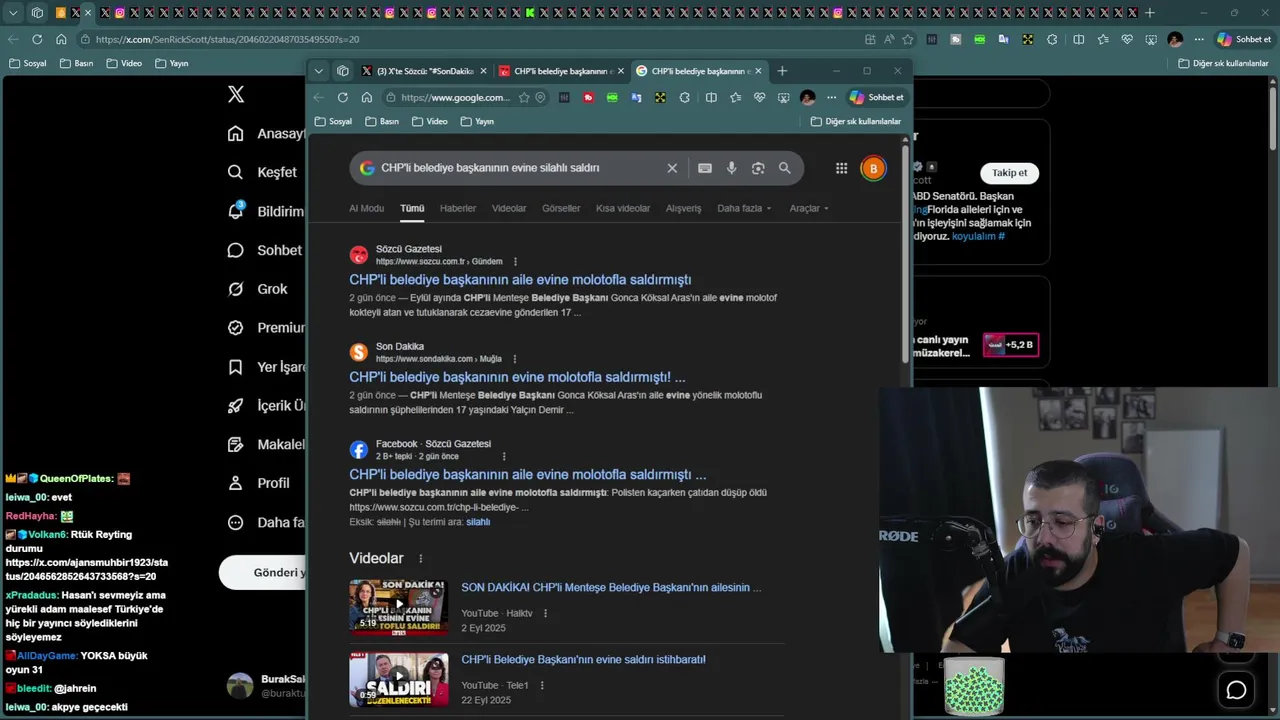Open options dots for Facebook result

tap(504, 457)
